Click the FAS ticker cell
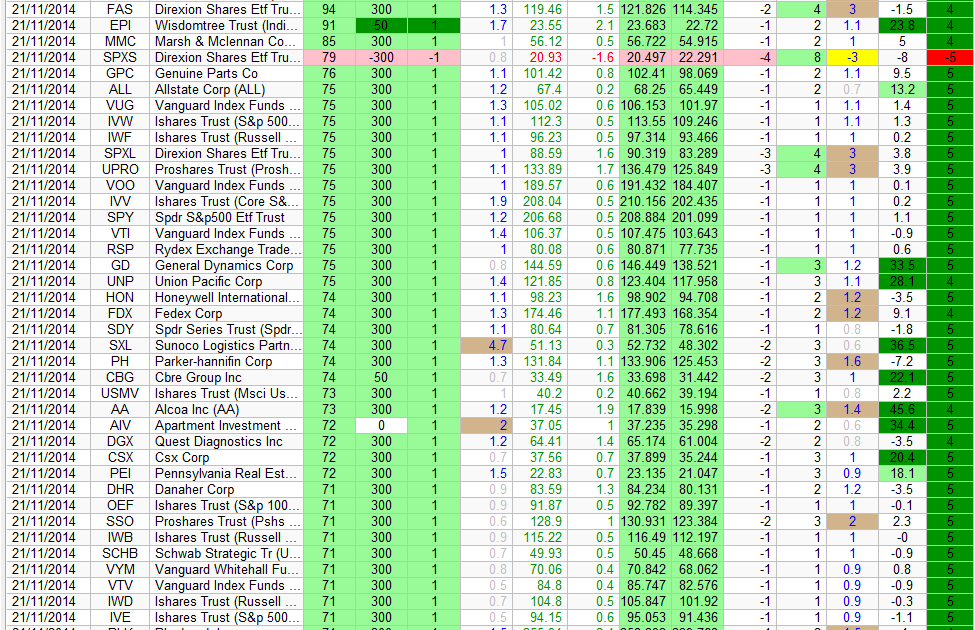Screen dimensions: 975x630 click(119, 9)
